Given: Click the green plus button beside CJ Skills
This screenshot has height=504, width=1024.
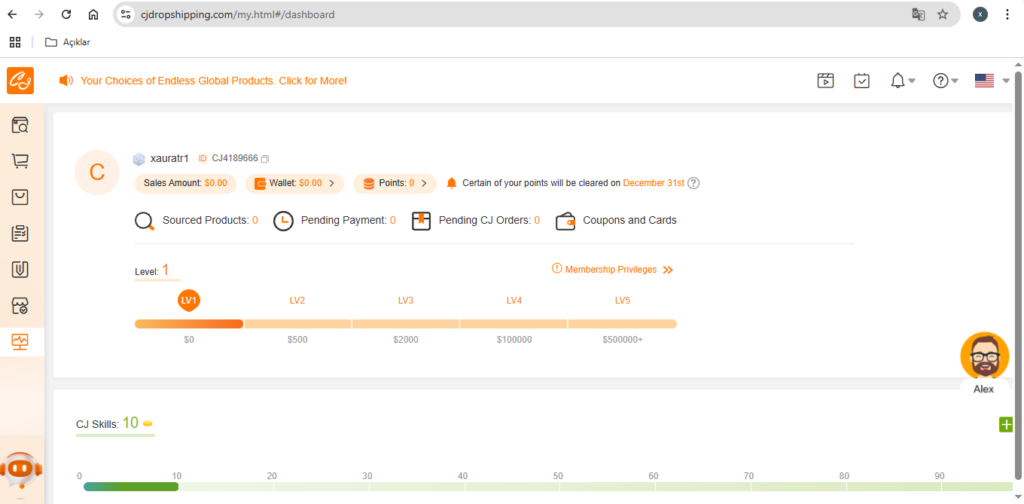Looking at the screenshot, I should pos(1006,425).
